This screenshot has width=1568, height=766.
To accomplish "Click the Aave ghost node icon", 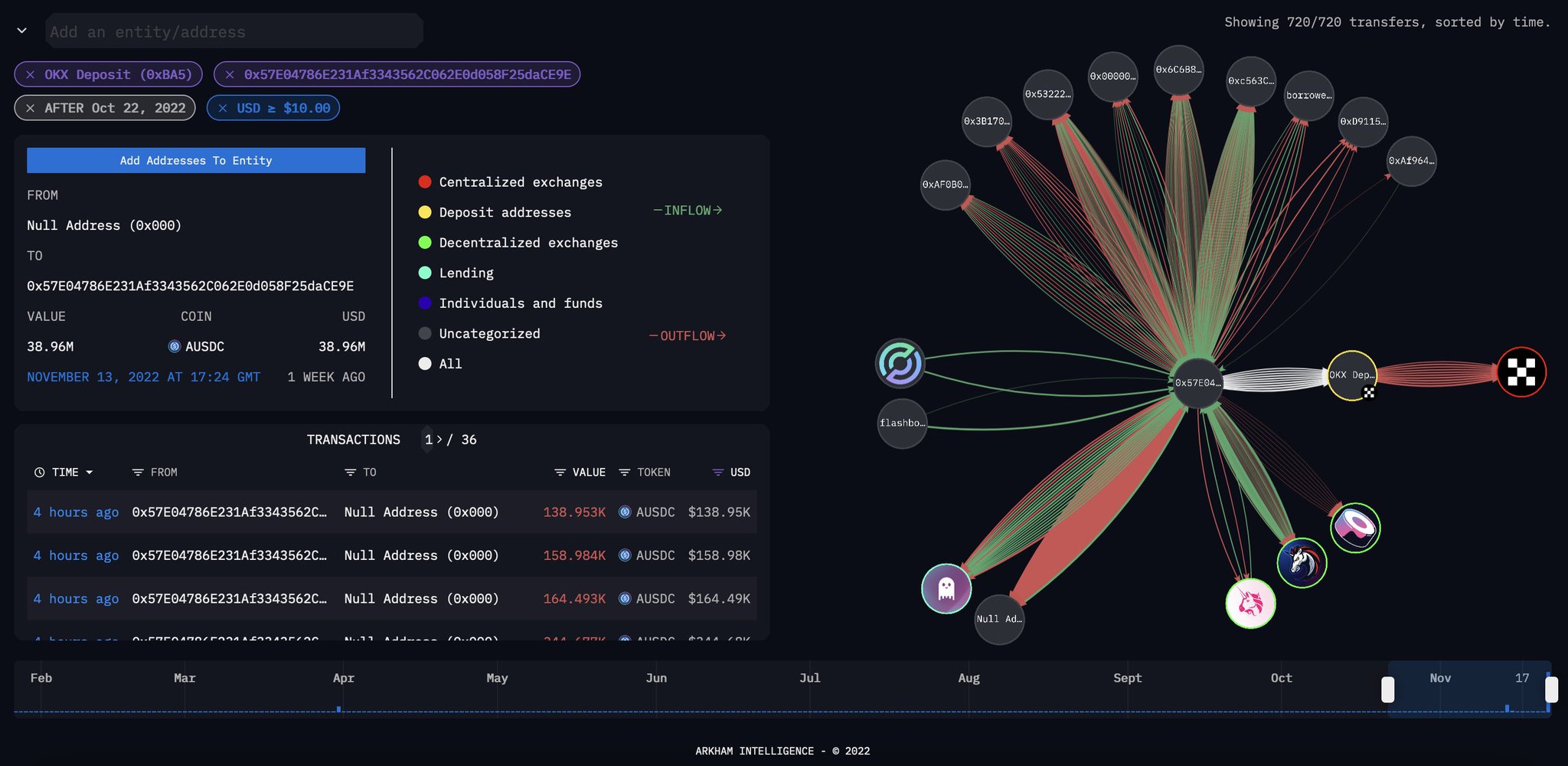I will tap(946, 588).
